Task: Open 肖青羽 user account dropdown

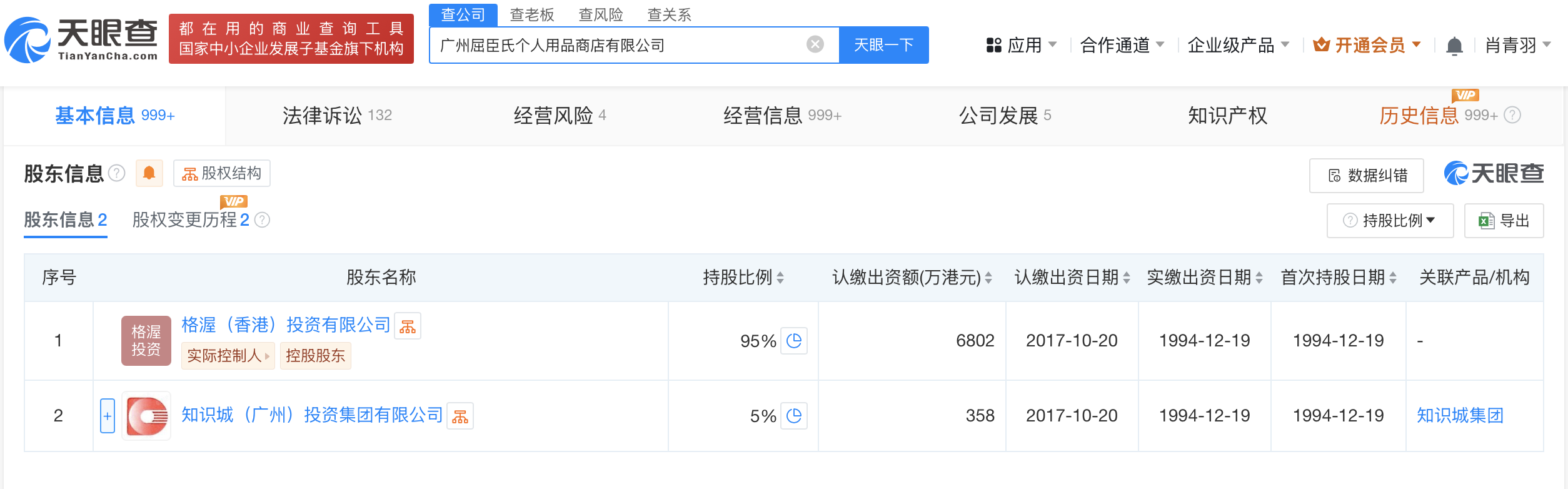Action: pos(1517,45)
